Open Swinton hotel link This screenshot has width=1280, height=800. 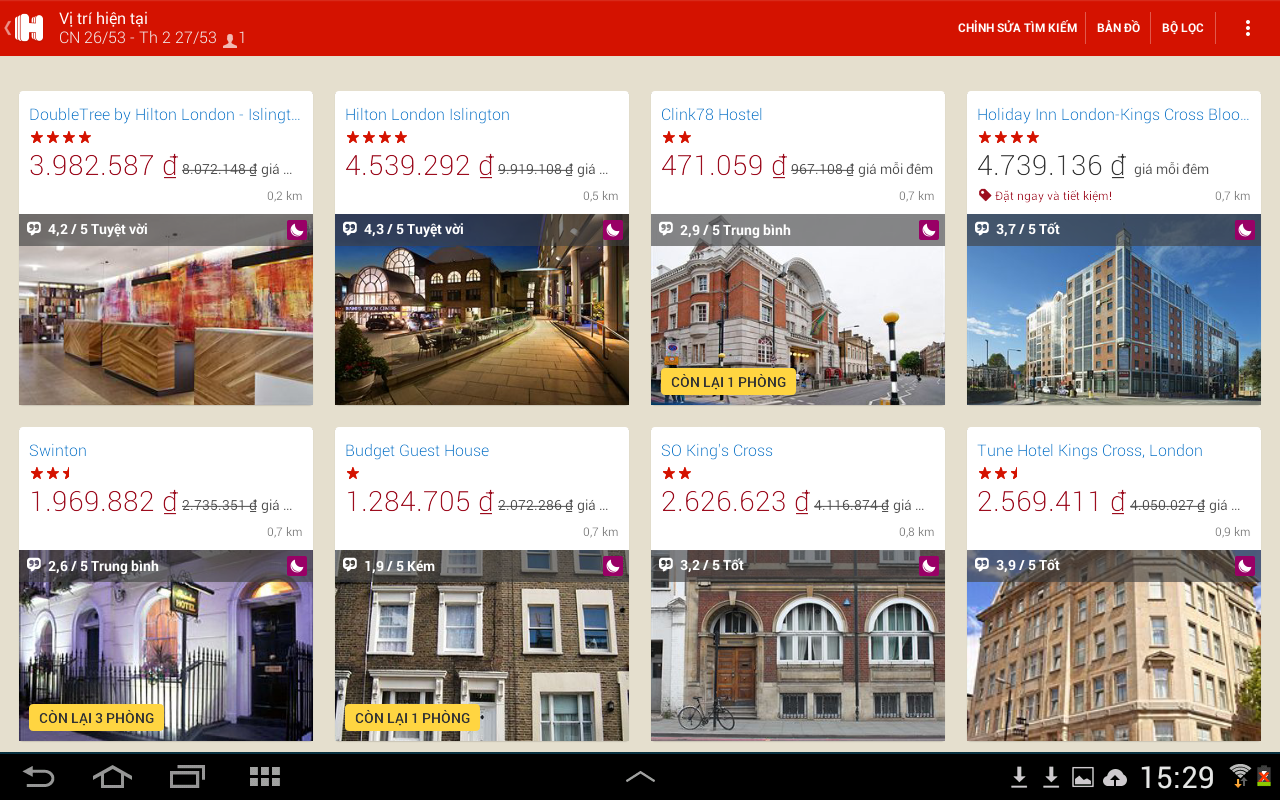58,450
